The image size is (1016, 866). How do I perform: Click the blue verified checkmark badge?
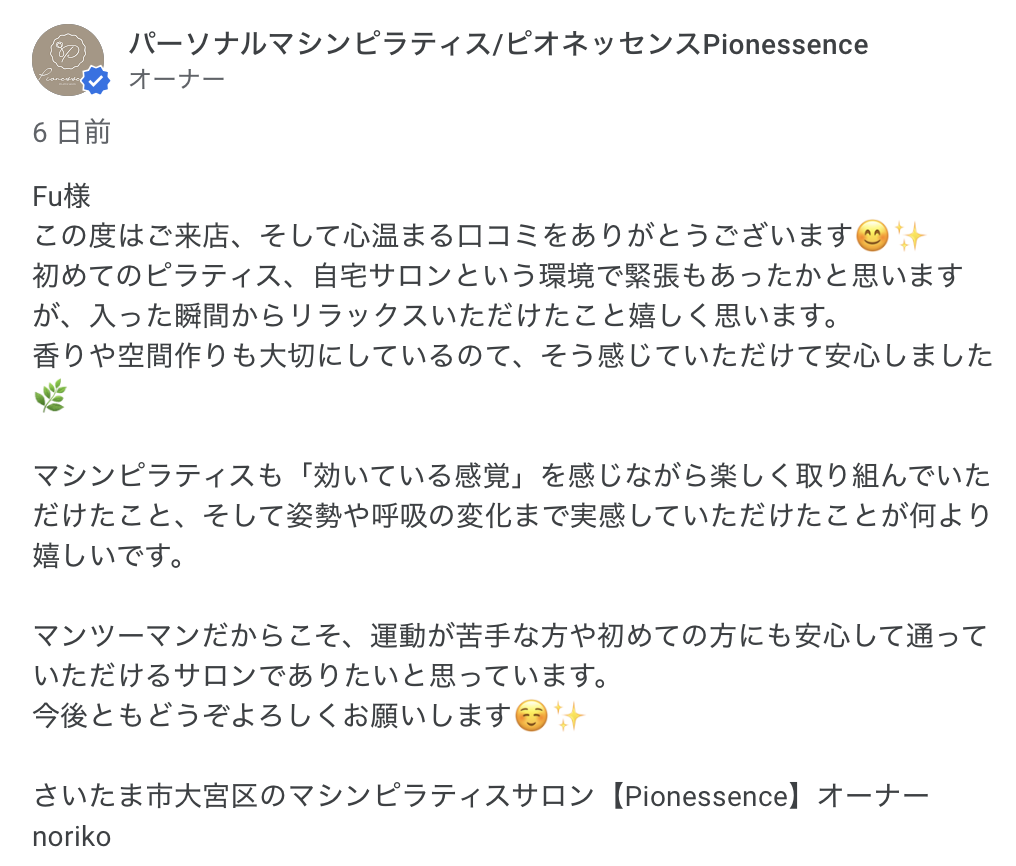click(96, 82)
